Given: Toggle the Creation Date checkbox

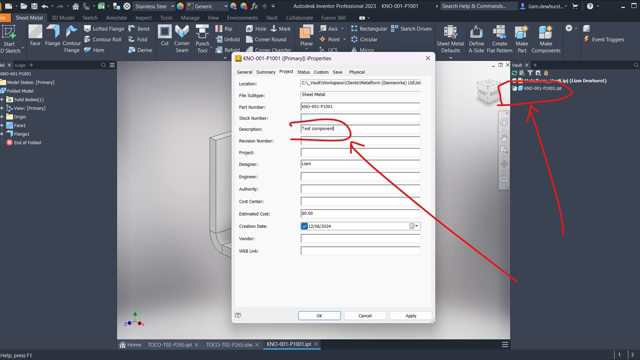Looking at the screenshot, I should point(304,226).
